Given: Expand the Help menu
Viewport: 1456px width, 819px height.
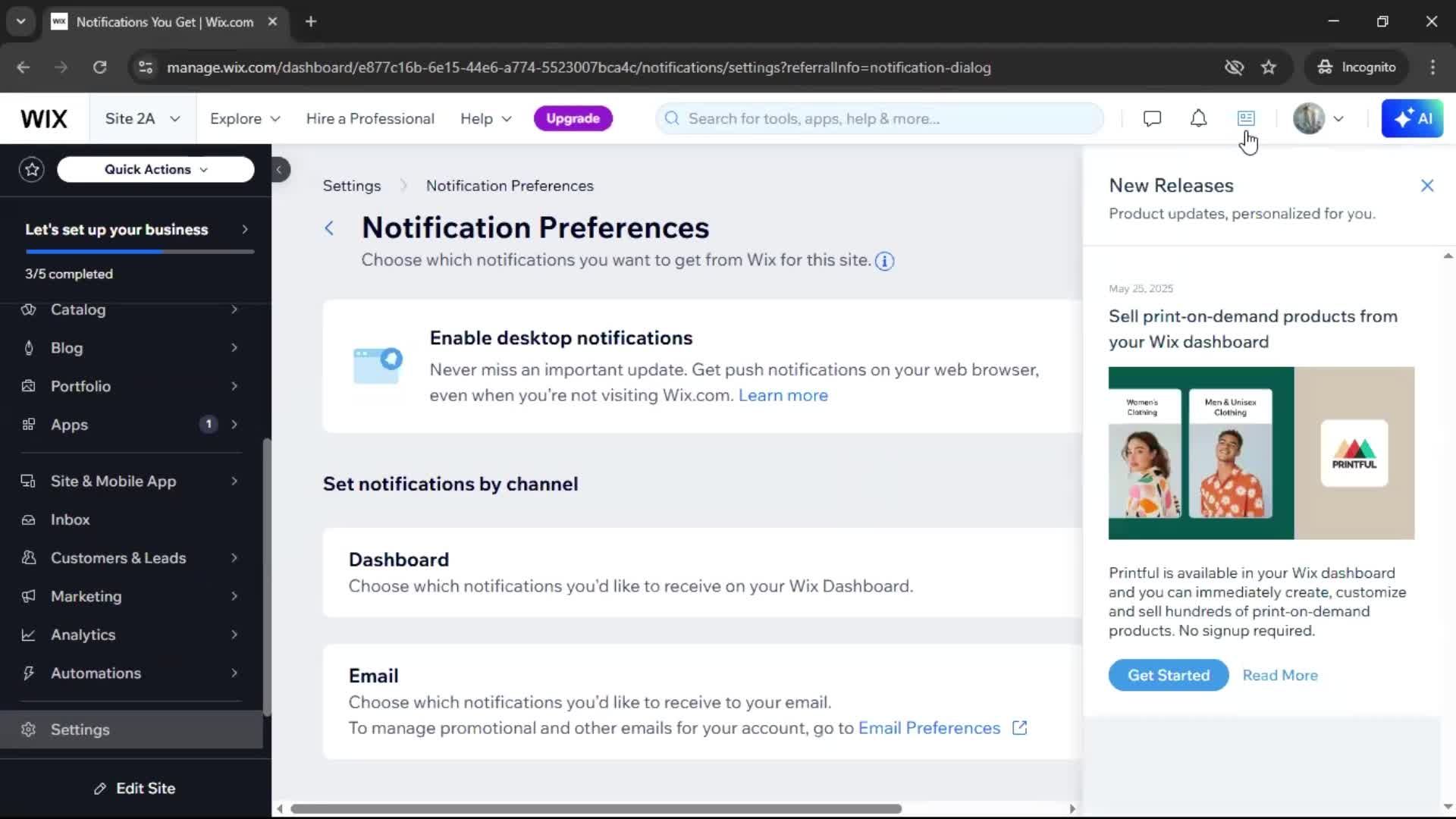Looking at the screenshot, I should pyautogui.click(x=486, y=118).
